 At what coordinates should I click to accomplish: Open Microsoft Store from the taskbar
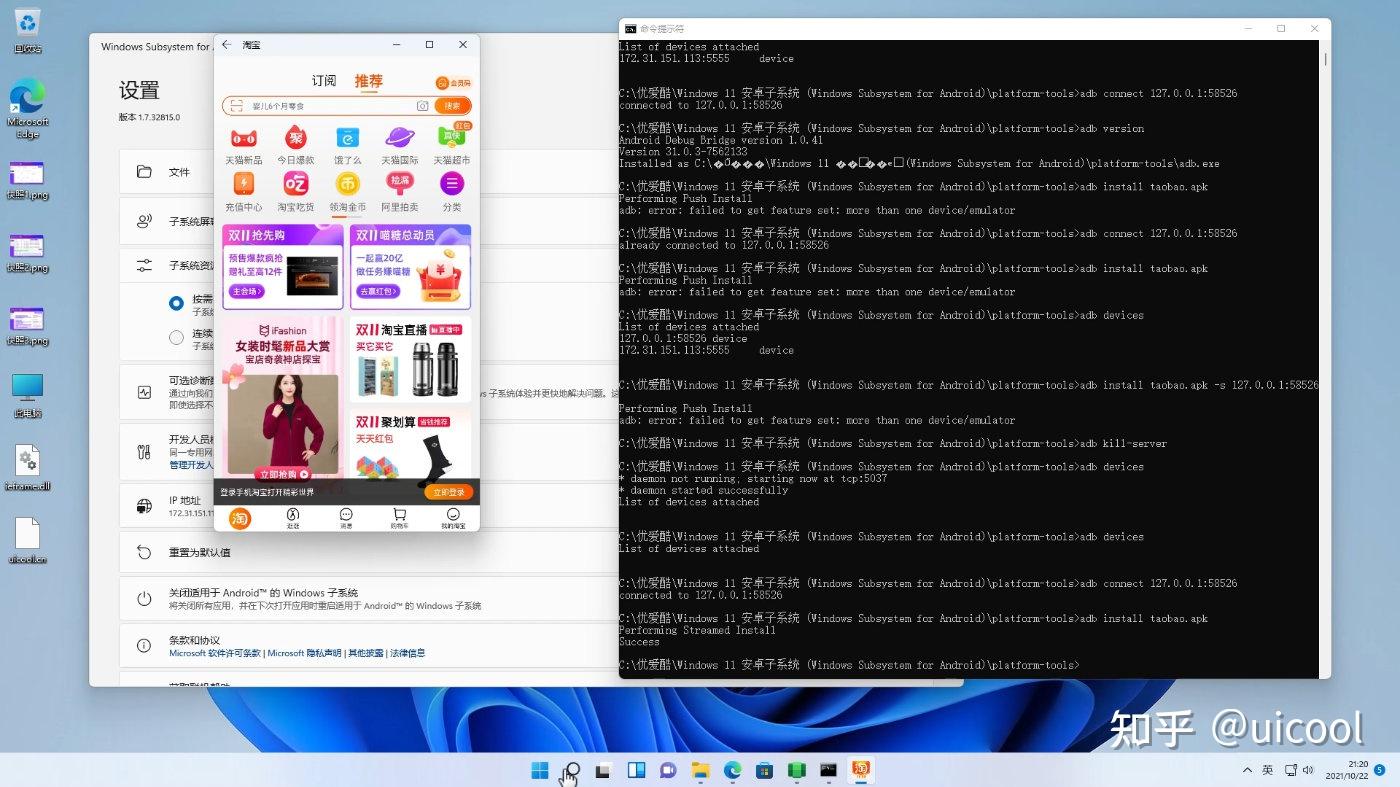pyautogui.click(x=764, y=770)
